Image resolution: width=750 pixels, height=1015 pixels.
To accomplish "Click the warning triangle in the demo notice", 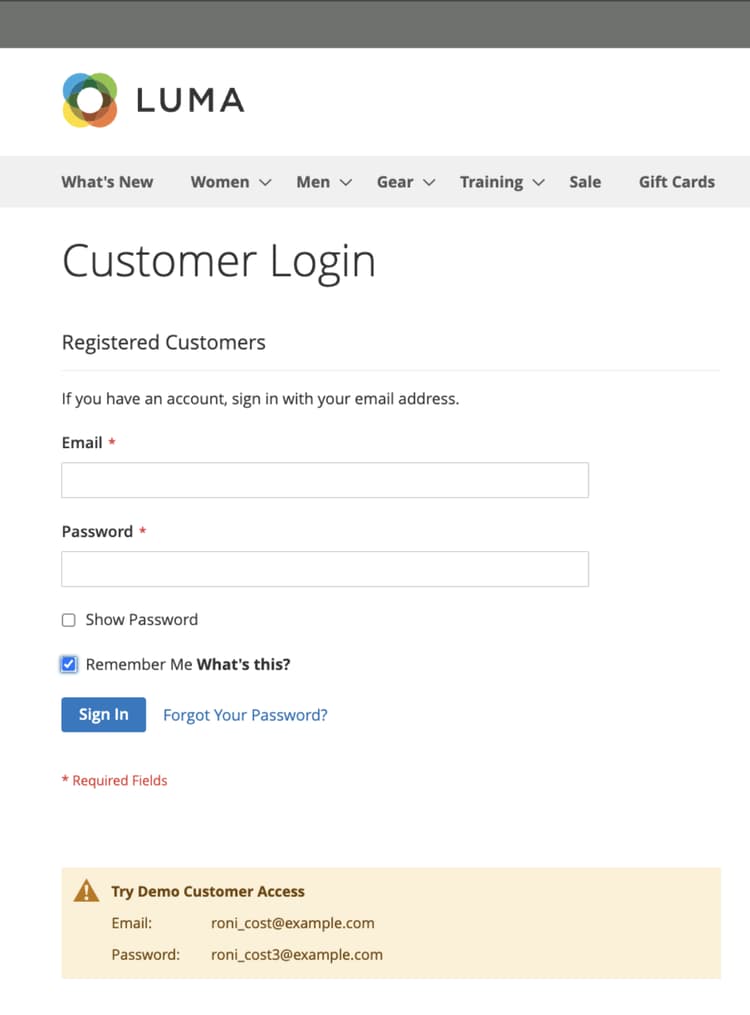I will click(x=88, y=889).
